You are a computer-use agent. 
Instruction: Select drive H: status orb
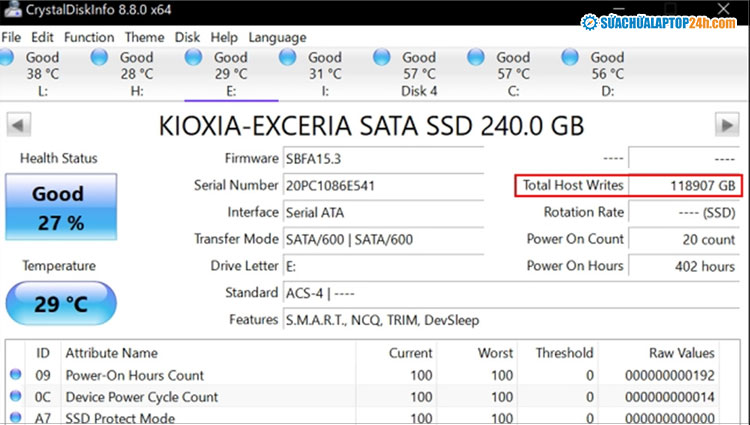(x=99, y=57)
